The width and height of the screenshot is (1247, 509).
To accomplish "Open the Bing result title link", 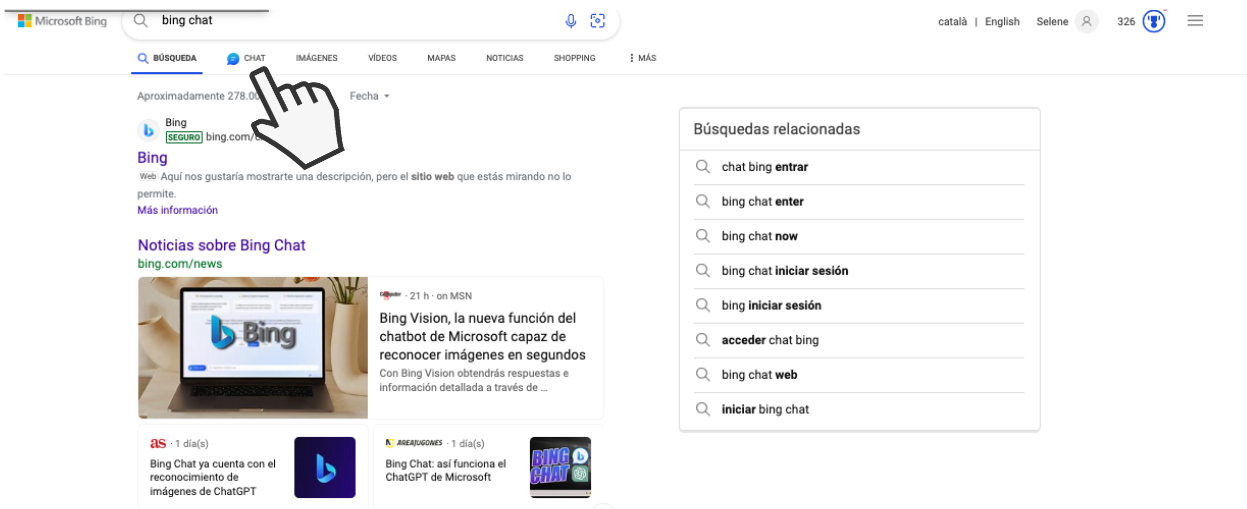I will (x=152, y=158).
